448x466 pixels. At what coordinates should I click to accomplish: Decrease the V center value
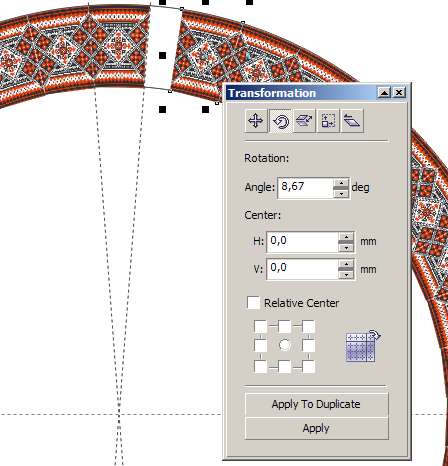click(346, 275)
